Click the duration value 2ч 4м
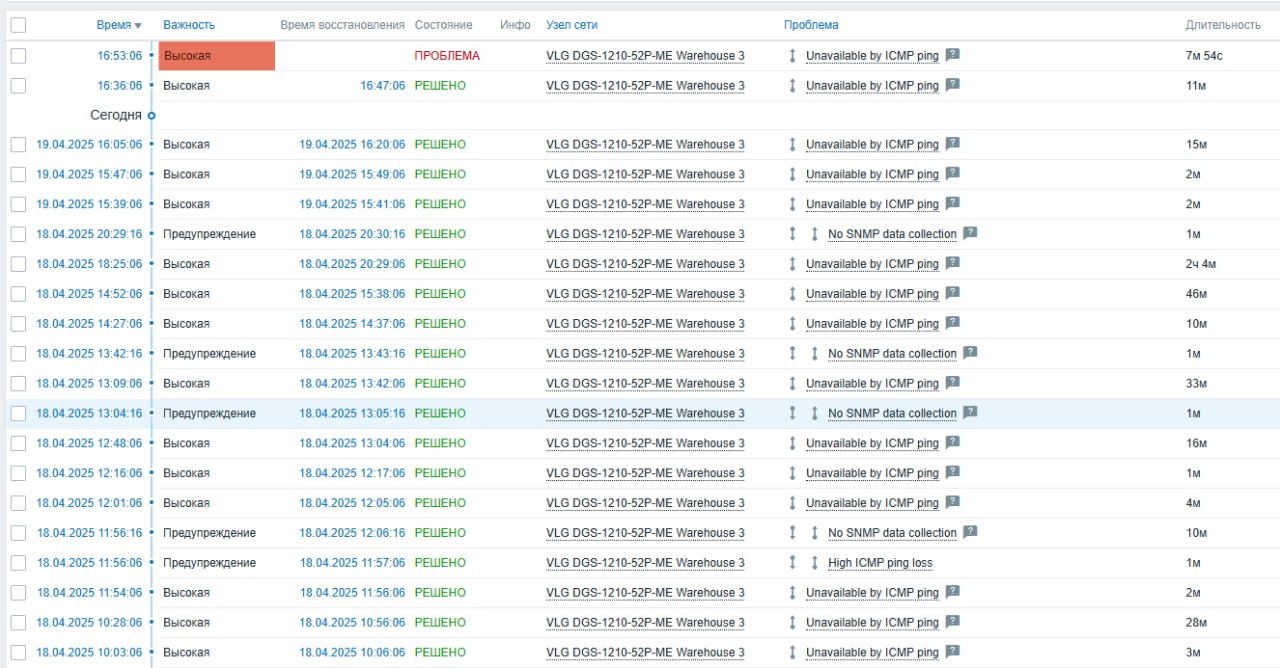Image resolution: width=1280 pixels, height=668 pixels. tap(1201, 264)
